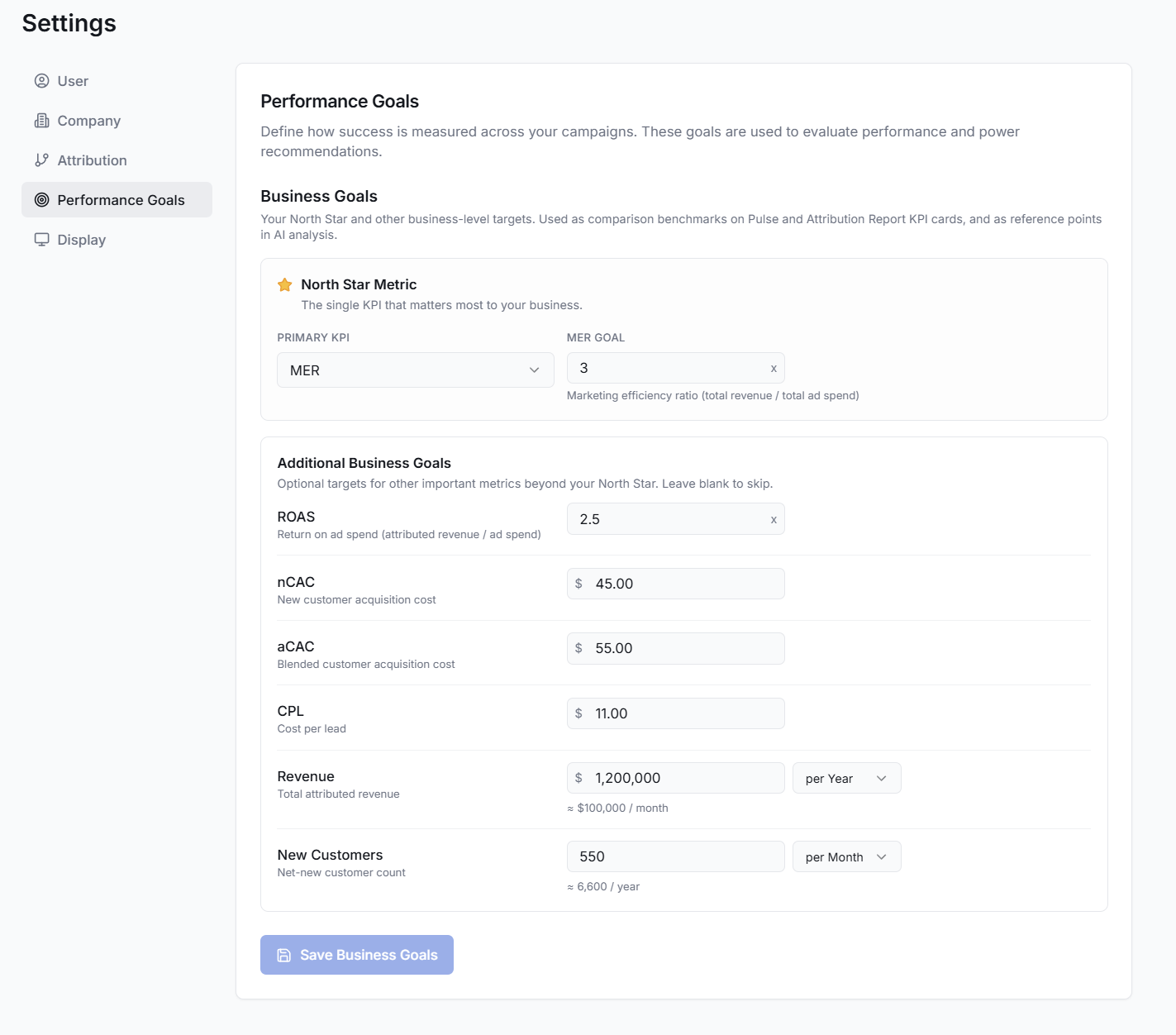
Task: Select Performance Goals in the sidebar
Action: tap(117, 200)
